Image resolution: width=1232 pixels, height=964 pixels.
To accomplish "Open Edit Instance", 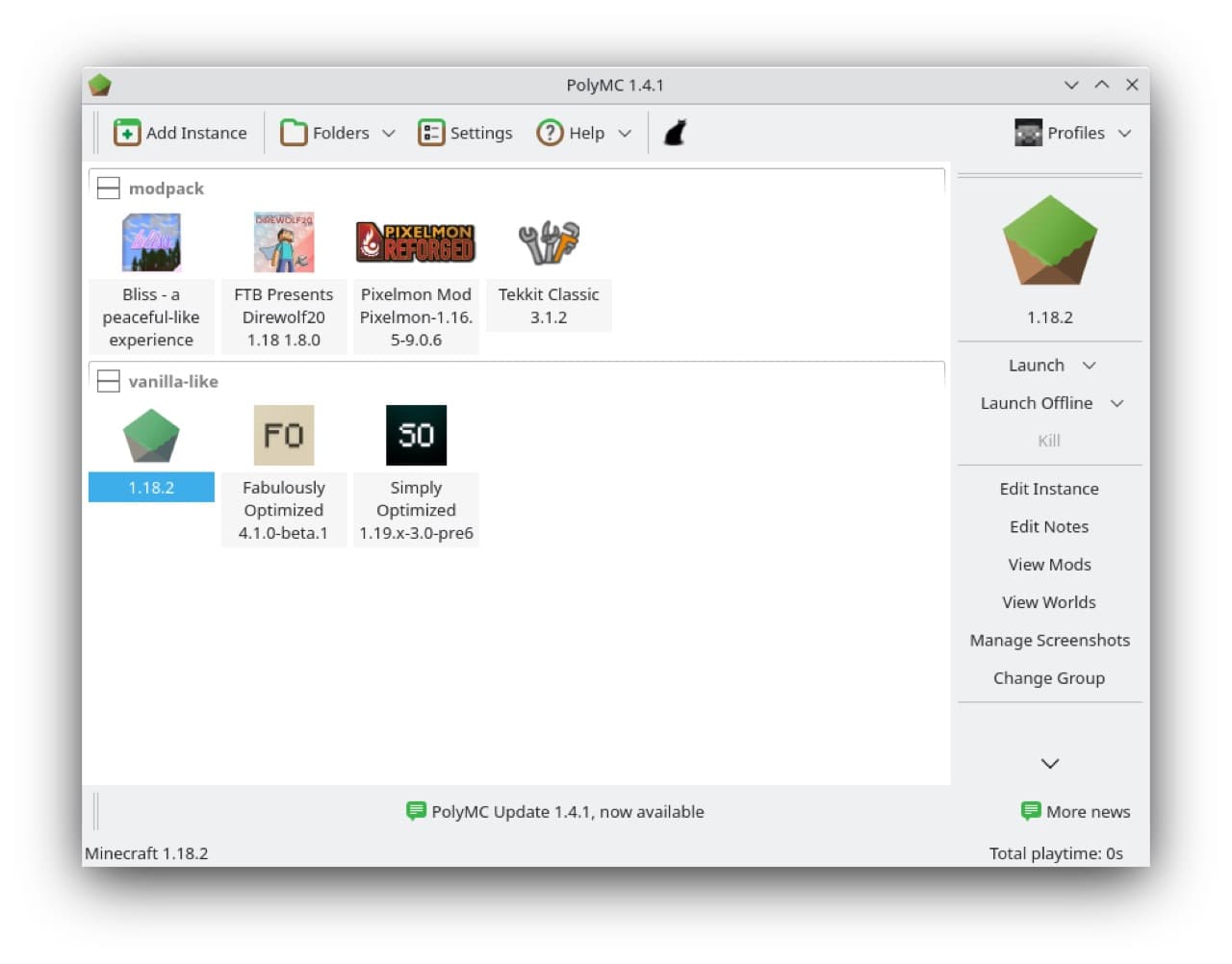I will pos(1049,489).
